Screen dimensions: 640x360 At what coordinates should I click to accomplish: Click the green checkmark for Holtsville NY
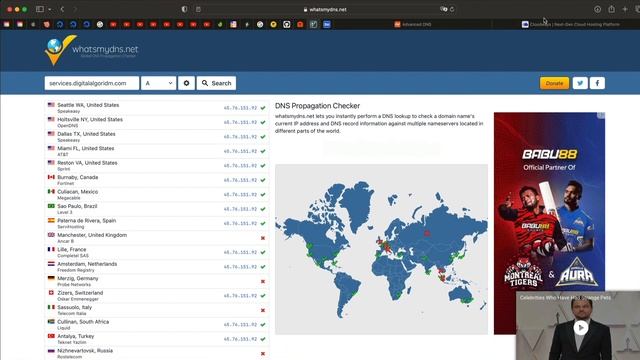coord(263,122)
